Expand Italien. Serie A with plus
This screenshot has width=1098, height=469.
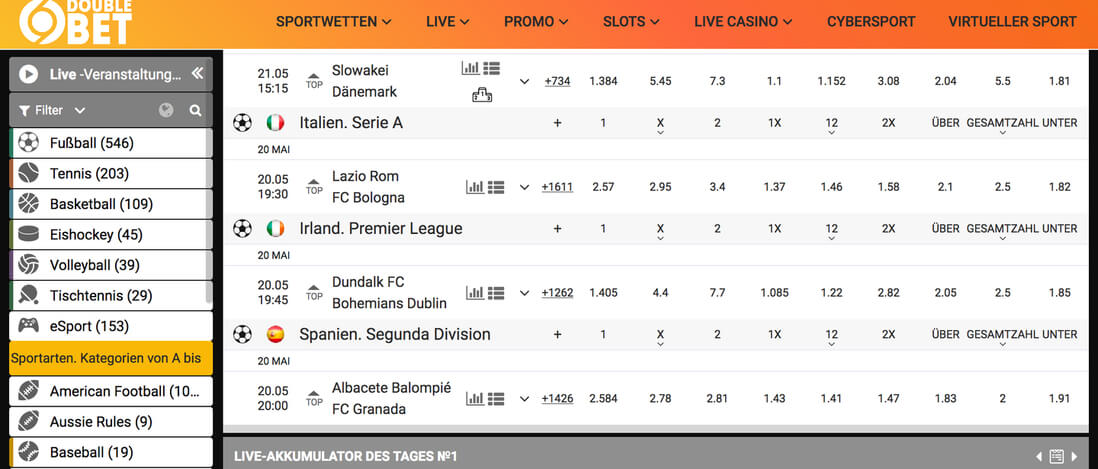pyautogui.click(x=557, y=122)
